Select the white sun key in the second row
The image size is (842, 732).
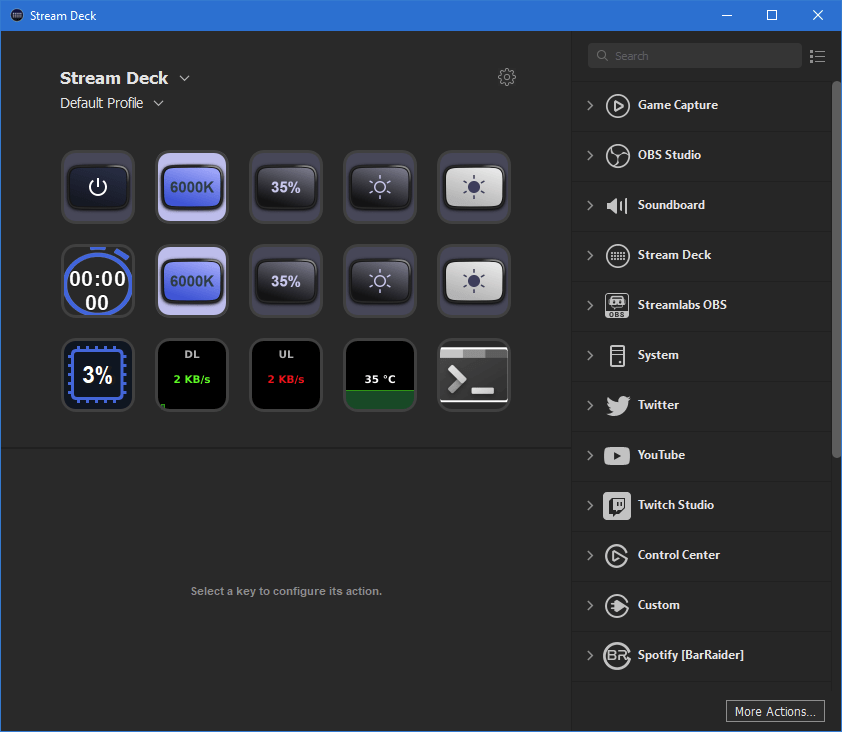[x=474, y=281]
